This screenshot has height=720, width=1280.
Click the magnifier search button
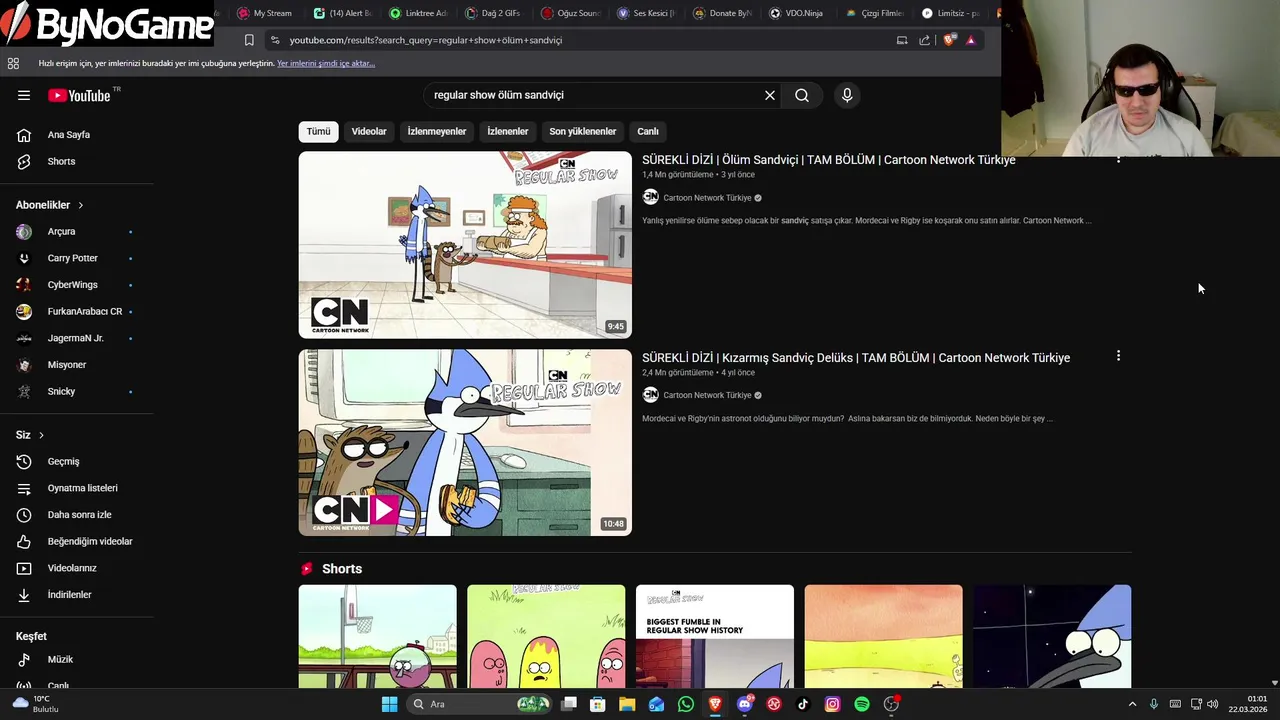coord(802,95)
